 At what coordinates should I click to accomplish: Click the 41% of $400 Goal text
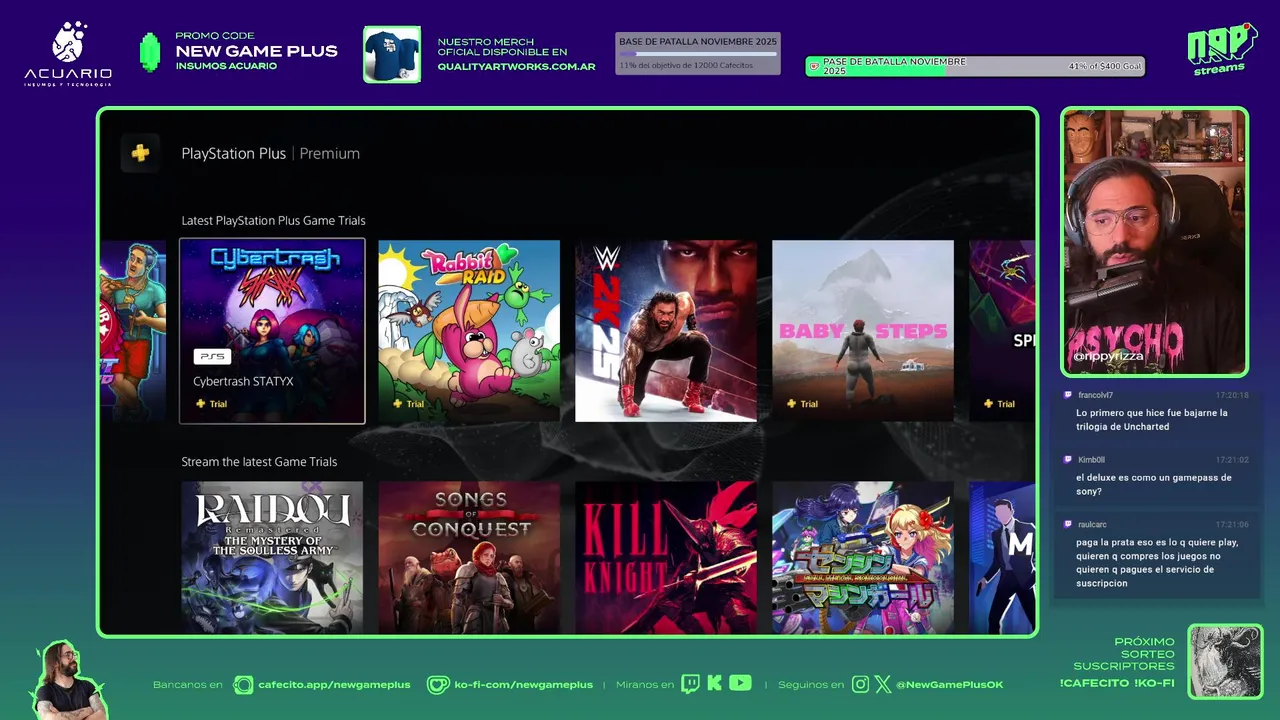1104,67
